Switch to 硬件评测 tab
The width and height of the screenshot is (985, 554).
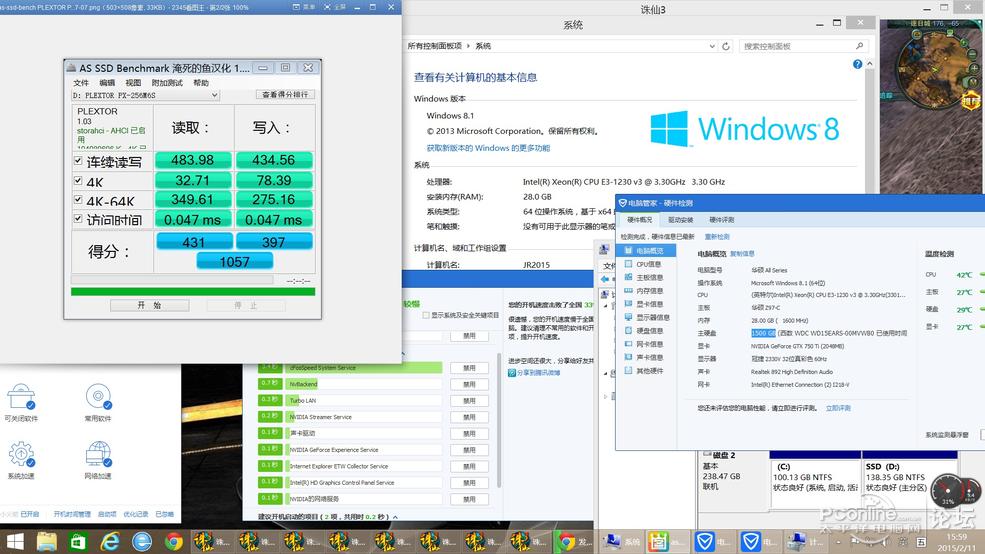click(x=721, y=220)
